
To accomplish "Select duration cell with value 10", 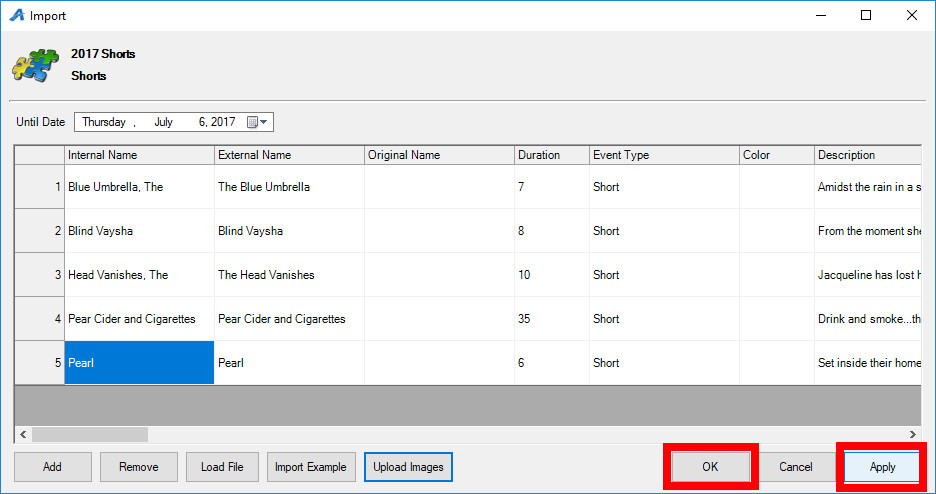I will click(552, 275).
